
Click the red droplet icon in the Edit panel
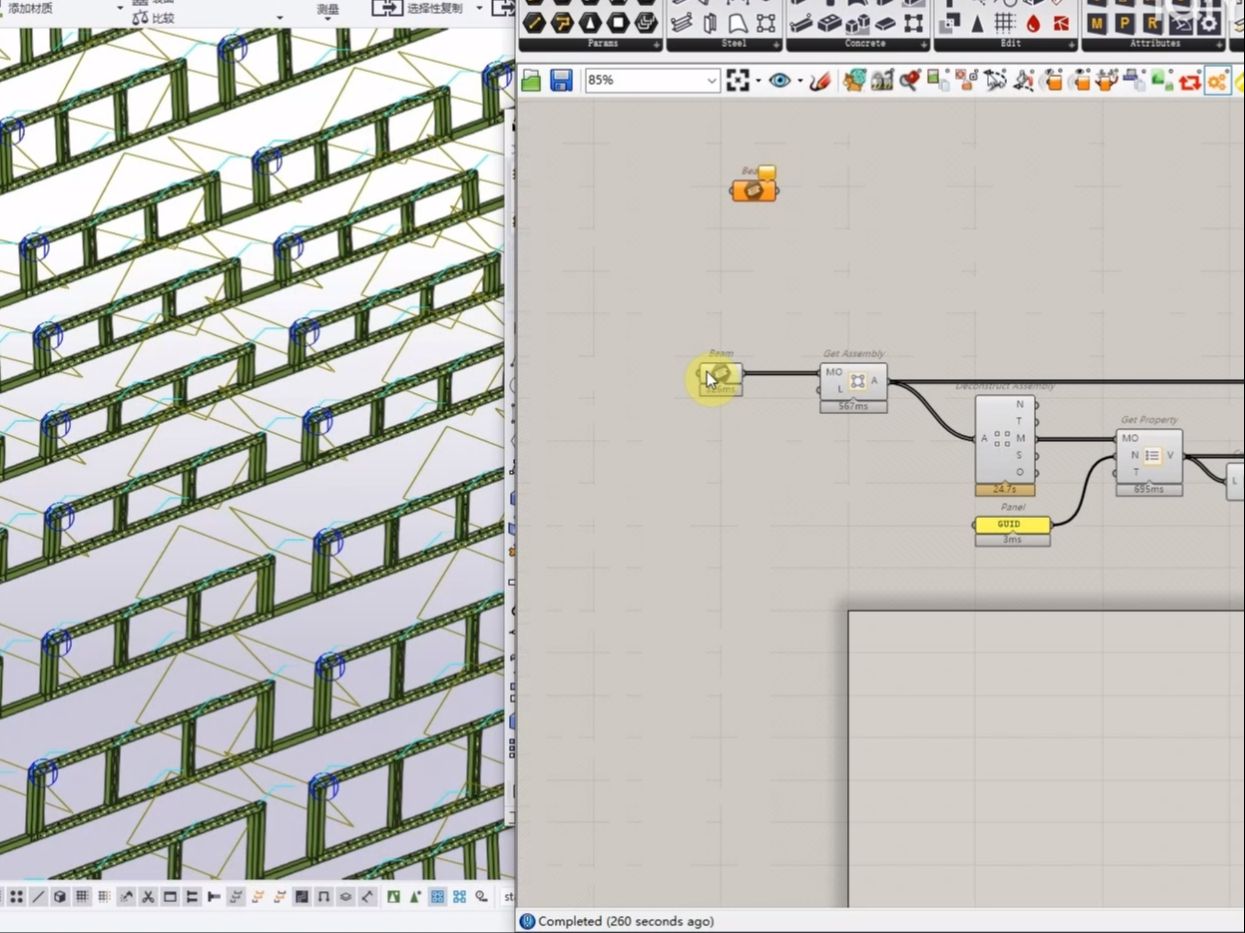point(1032,23)
